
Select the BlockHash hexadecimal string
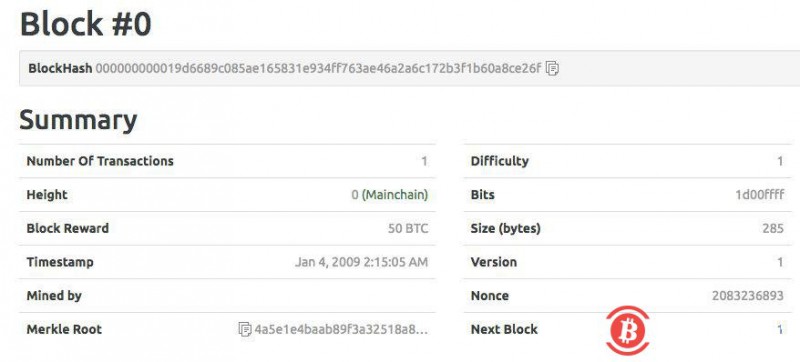(x=318, y=68)
